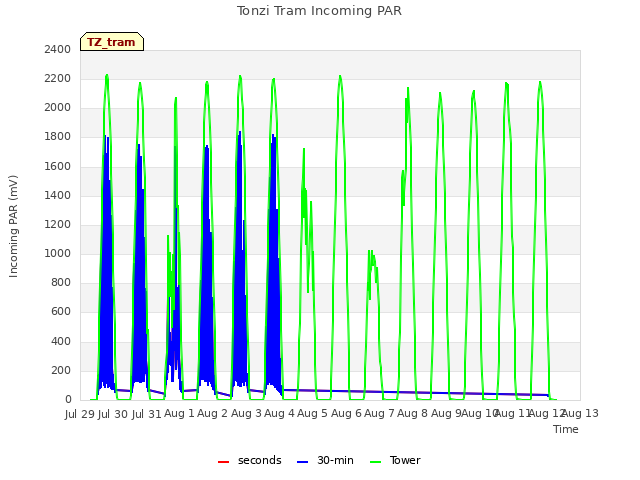Click the Aug 4 x-axis date label
This screenshot has height=480, width=640.
click(279, 413)
